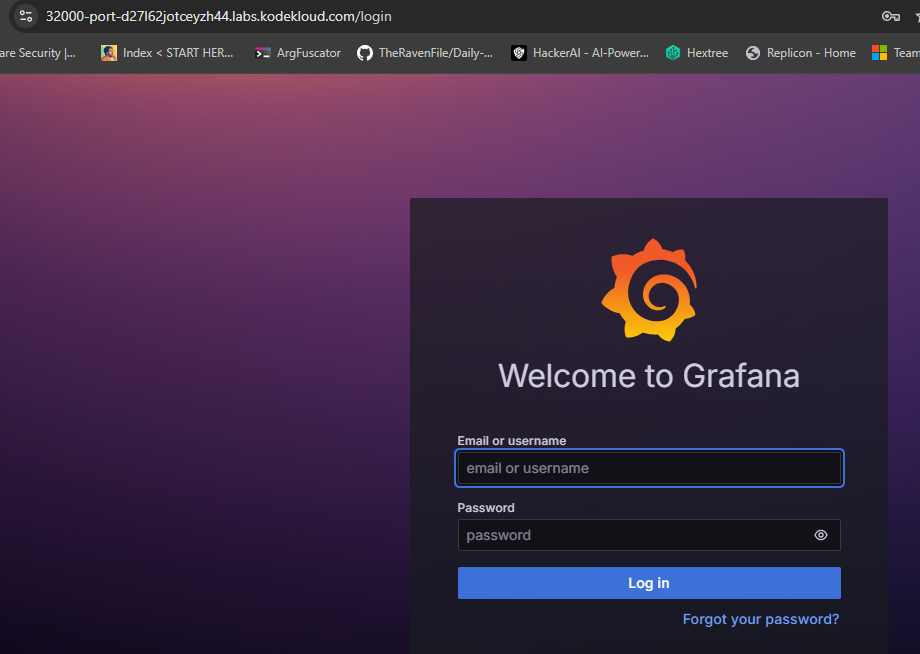Open the Hextree bookmark

(x=697, y=53)
